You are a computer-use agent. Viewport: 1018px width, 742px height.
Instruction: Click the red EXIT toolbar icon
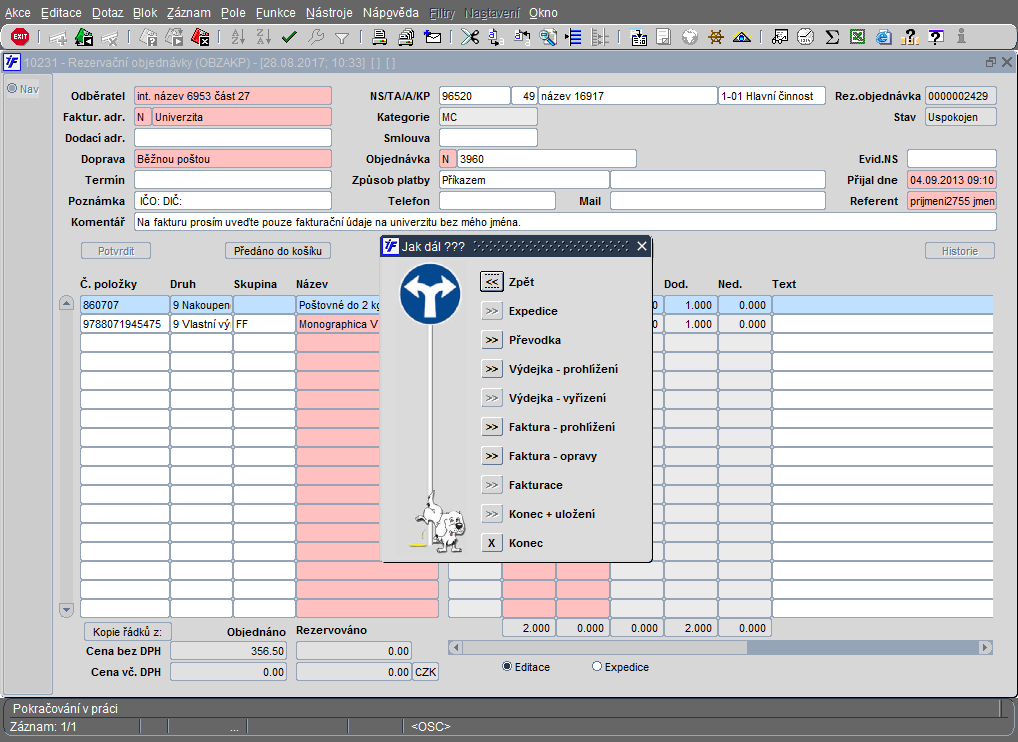click(19, 37)
